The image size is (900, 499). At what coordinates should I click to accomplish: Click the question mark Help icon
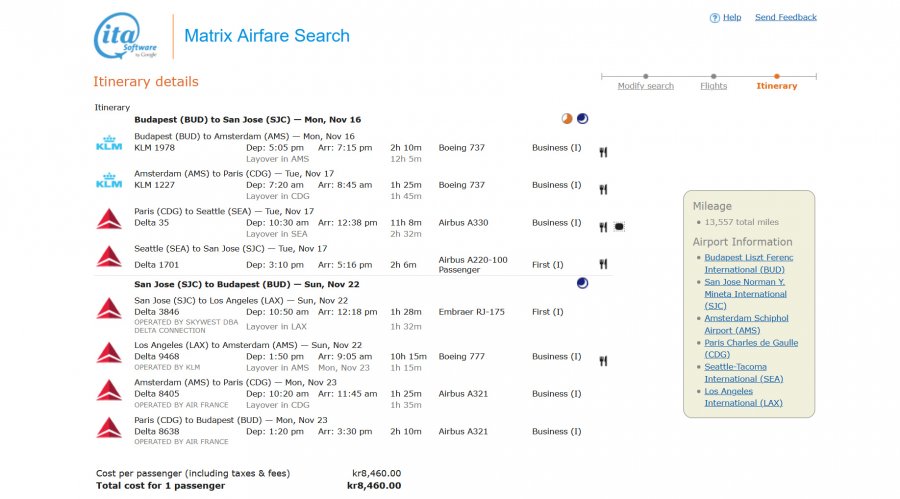click(x=715, y=18)
